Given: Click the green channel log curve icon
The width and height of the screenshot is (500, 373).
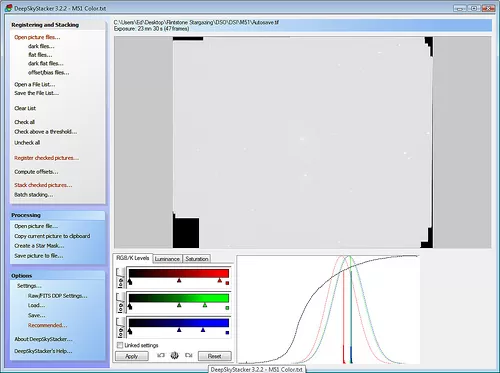Looking at the screenshot, I should click(x=120, y=303).
